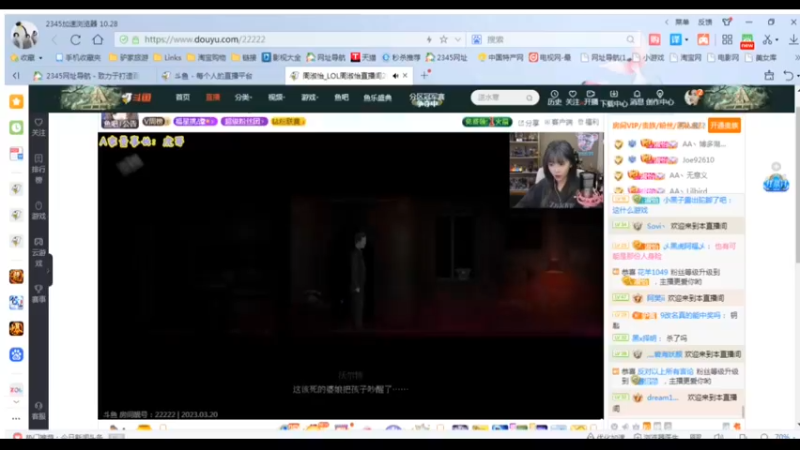Go to the browser home page icon
The width and height of the screenshot is (800, 450).
[x=98, y=39]
